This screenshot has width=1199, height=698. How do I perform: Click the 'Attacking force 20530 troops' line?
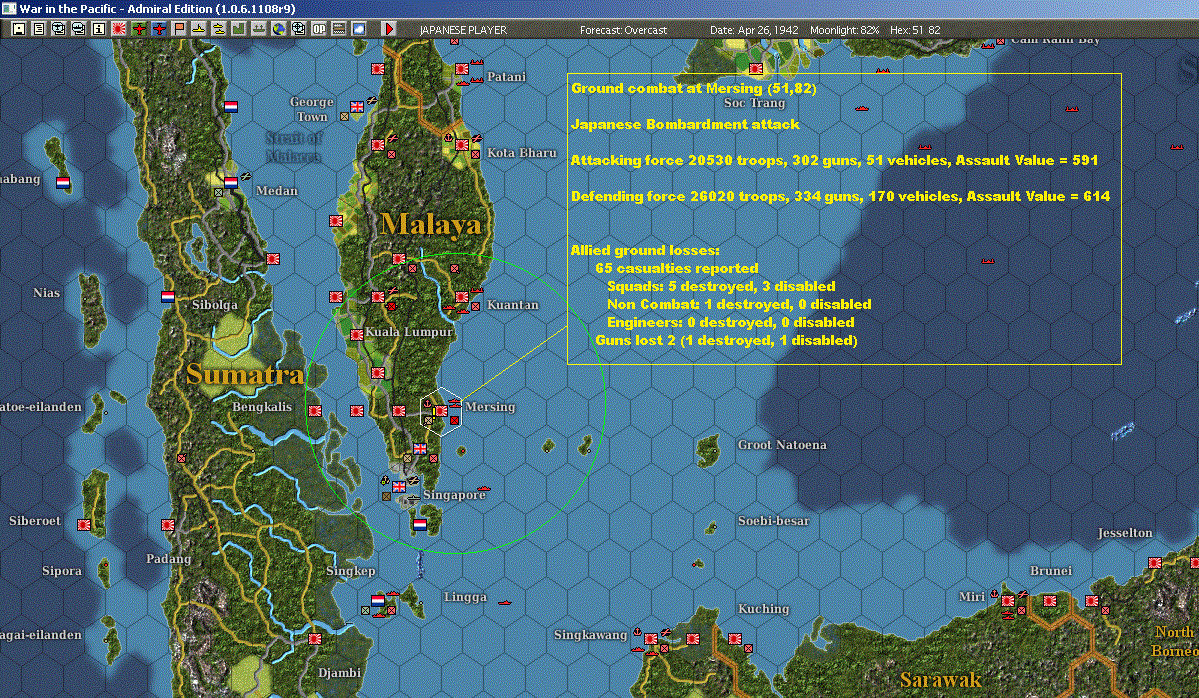pos(834,160)
